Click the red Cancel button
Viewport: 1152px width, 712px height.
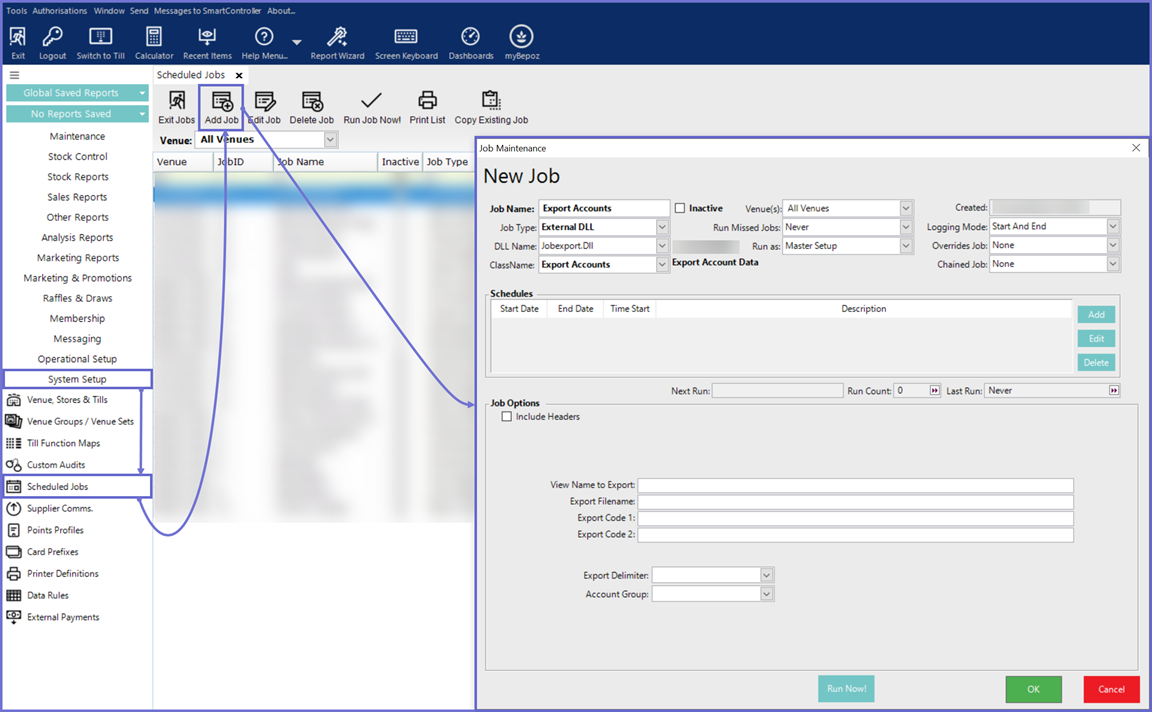[x=1111, y=689]
